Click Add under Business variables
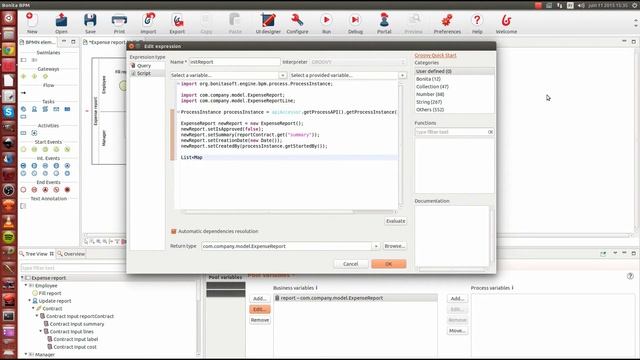 pos(260,299)
